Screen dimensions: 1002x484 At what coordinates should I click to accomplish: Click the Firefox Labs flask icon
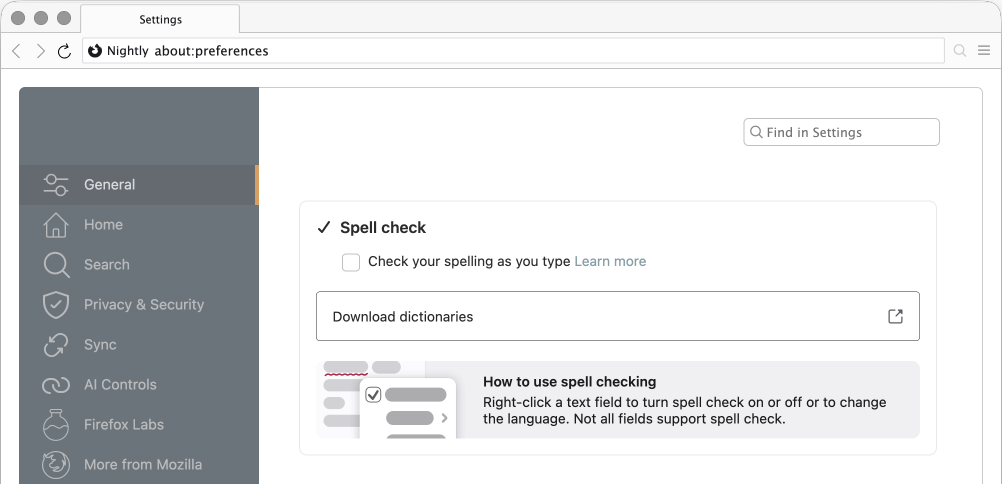pos(55,425)
